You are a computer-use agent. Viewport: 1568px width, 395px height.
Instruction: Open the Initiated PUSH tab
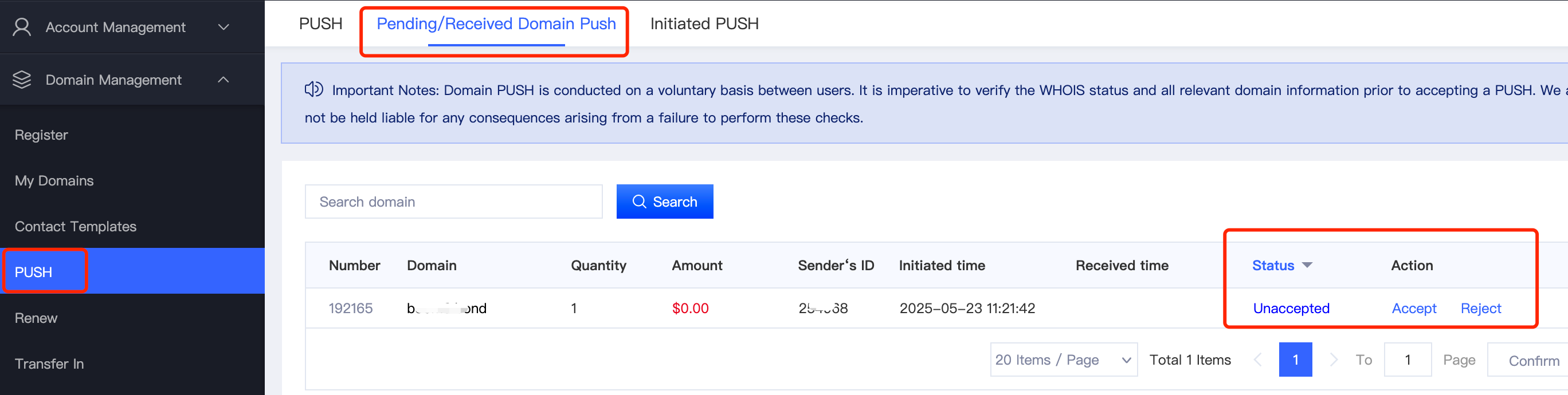pos(704,23)
